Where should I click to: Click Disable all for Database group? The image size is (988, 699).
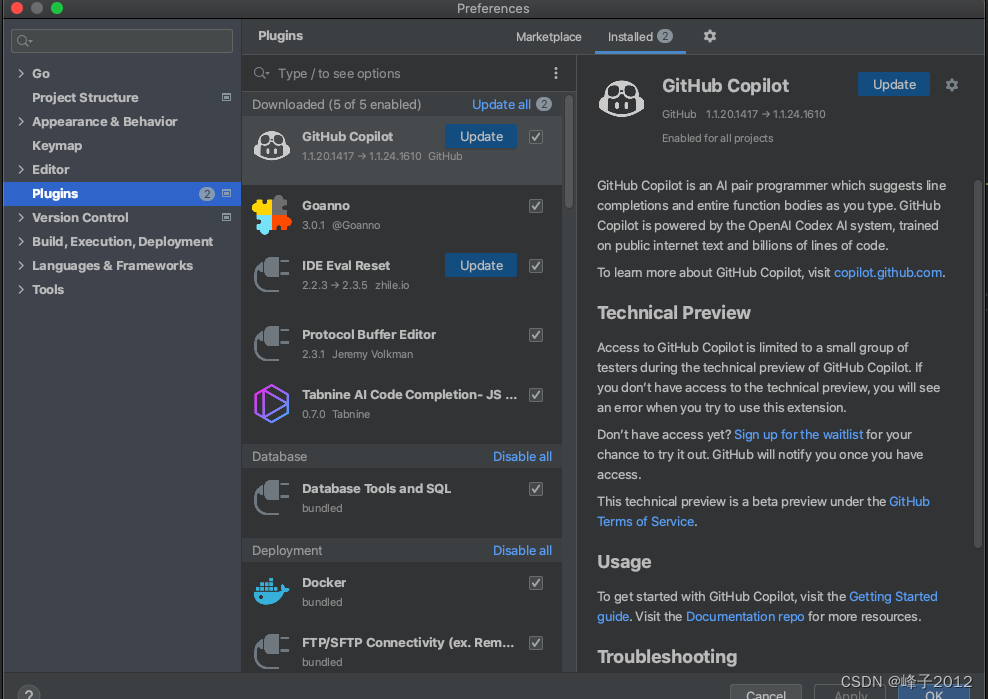click(x=522, y=456)
